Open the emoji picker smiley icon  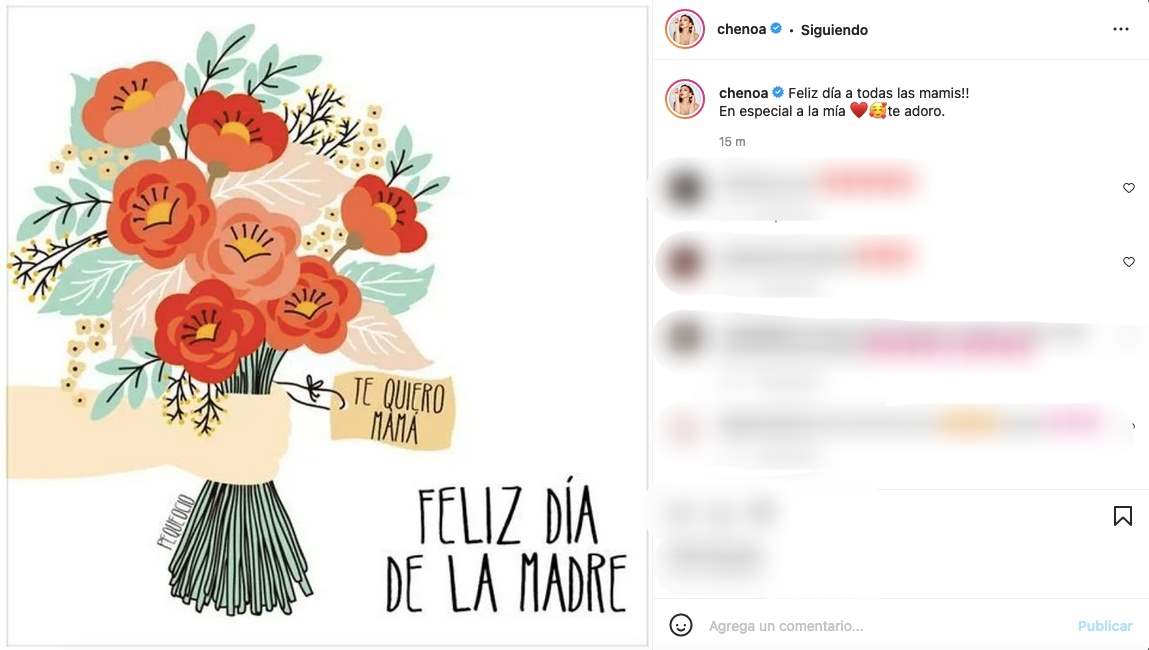(681, 625)
